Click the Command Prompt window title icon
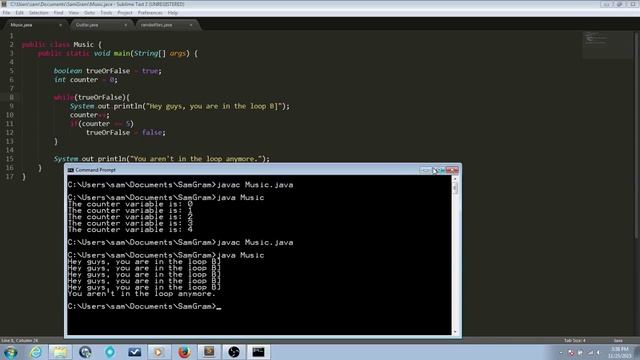The height and width of the screenshot is (360, 640). [71, 170]
